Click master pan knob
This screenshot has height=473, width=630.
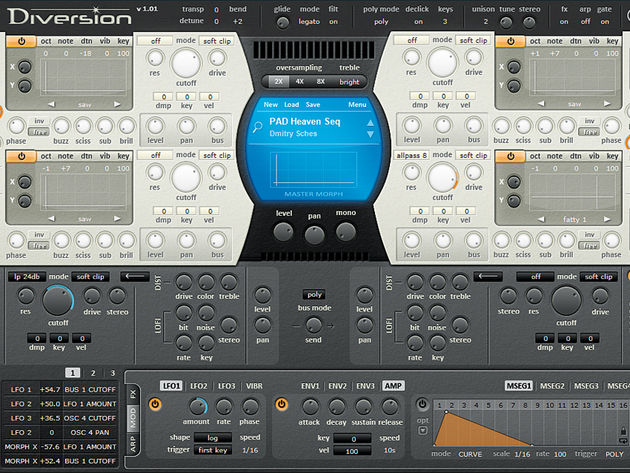pos(314,235)
